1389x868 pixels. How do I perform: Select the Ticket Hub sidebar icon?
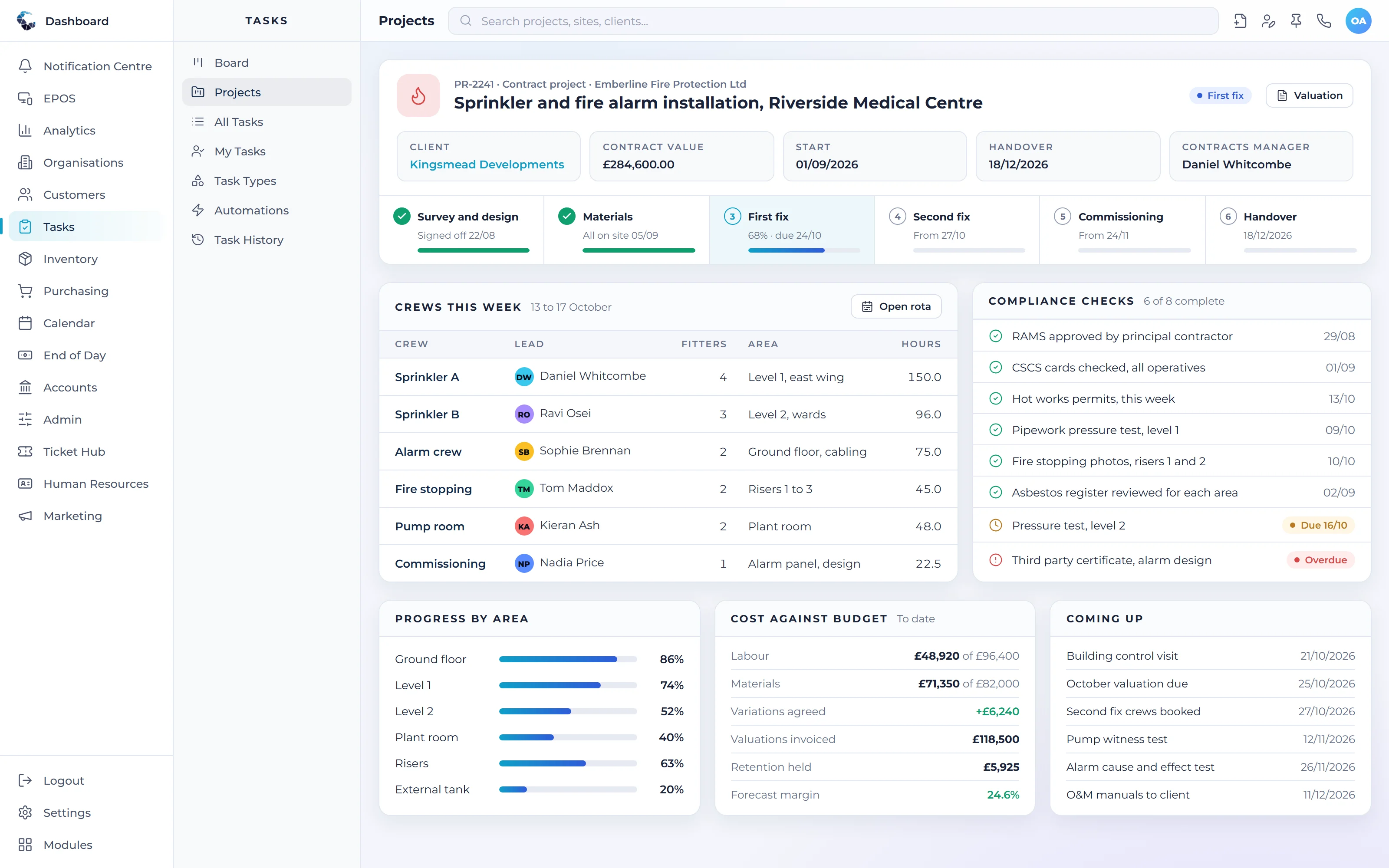(x=25, y=452)
